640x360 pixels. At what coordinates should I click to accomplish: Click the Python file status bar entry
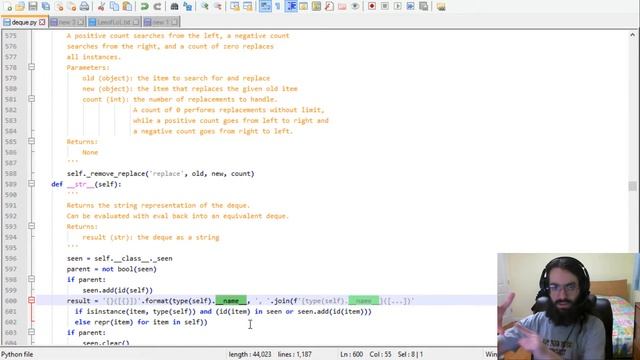coord(17,354)
